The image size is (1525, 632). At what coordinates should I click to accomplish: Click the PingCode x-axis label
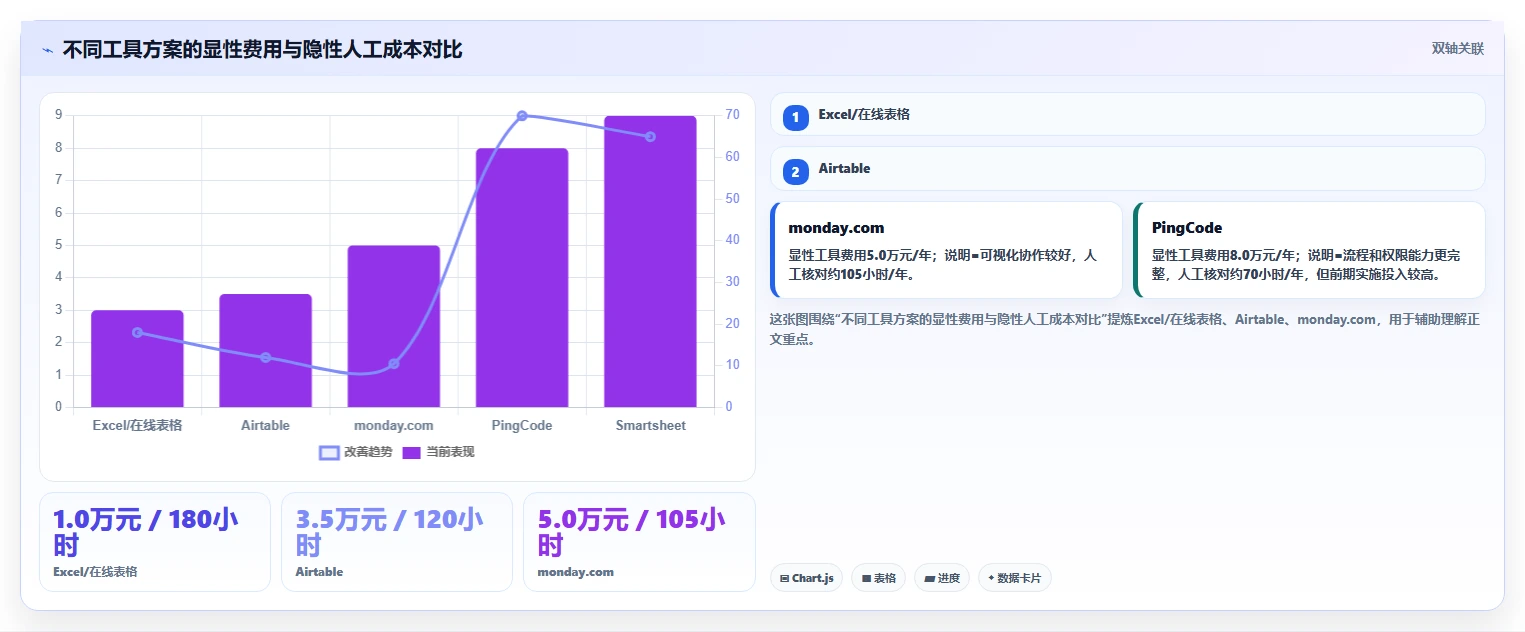coord(522,425)
